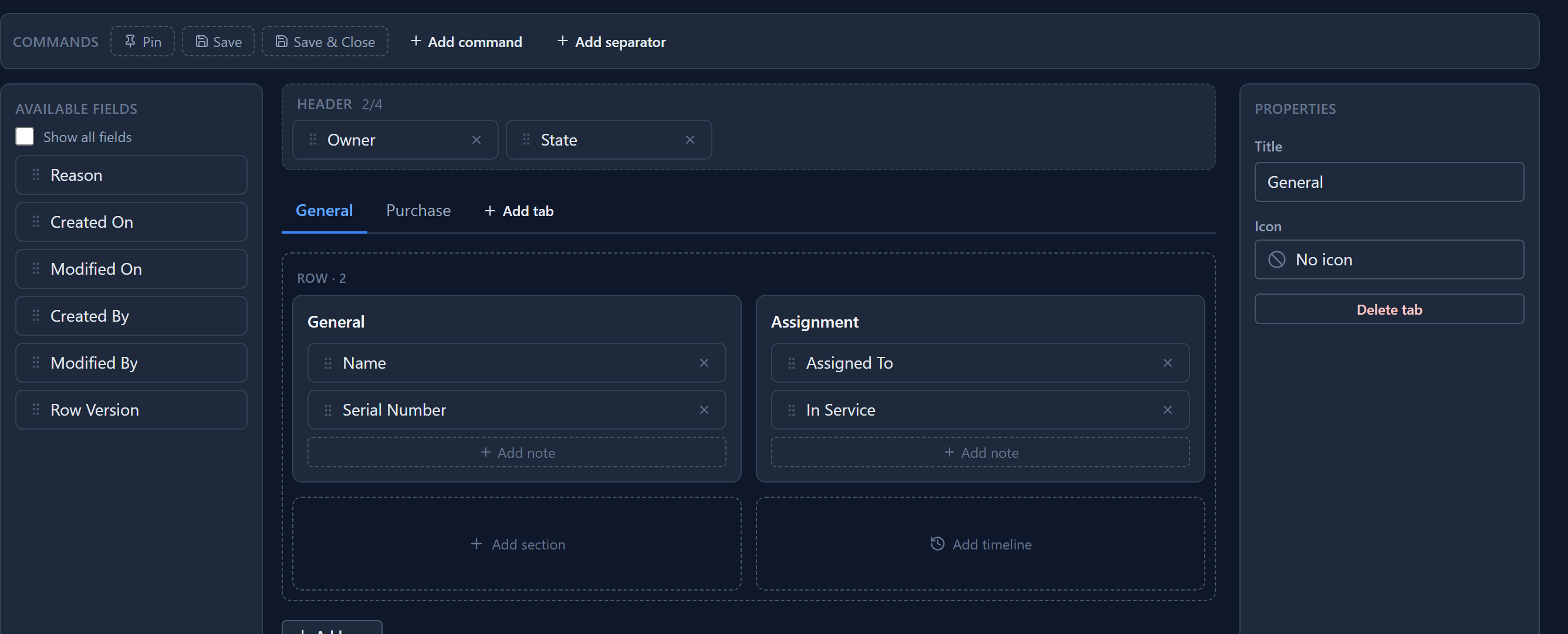Grab the drag handle of the Created By field
This screenshot has width=1568, height=634.
pyautogui.click(x=36, y=315)
